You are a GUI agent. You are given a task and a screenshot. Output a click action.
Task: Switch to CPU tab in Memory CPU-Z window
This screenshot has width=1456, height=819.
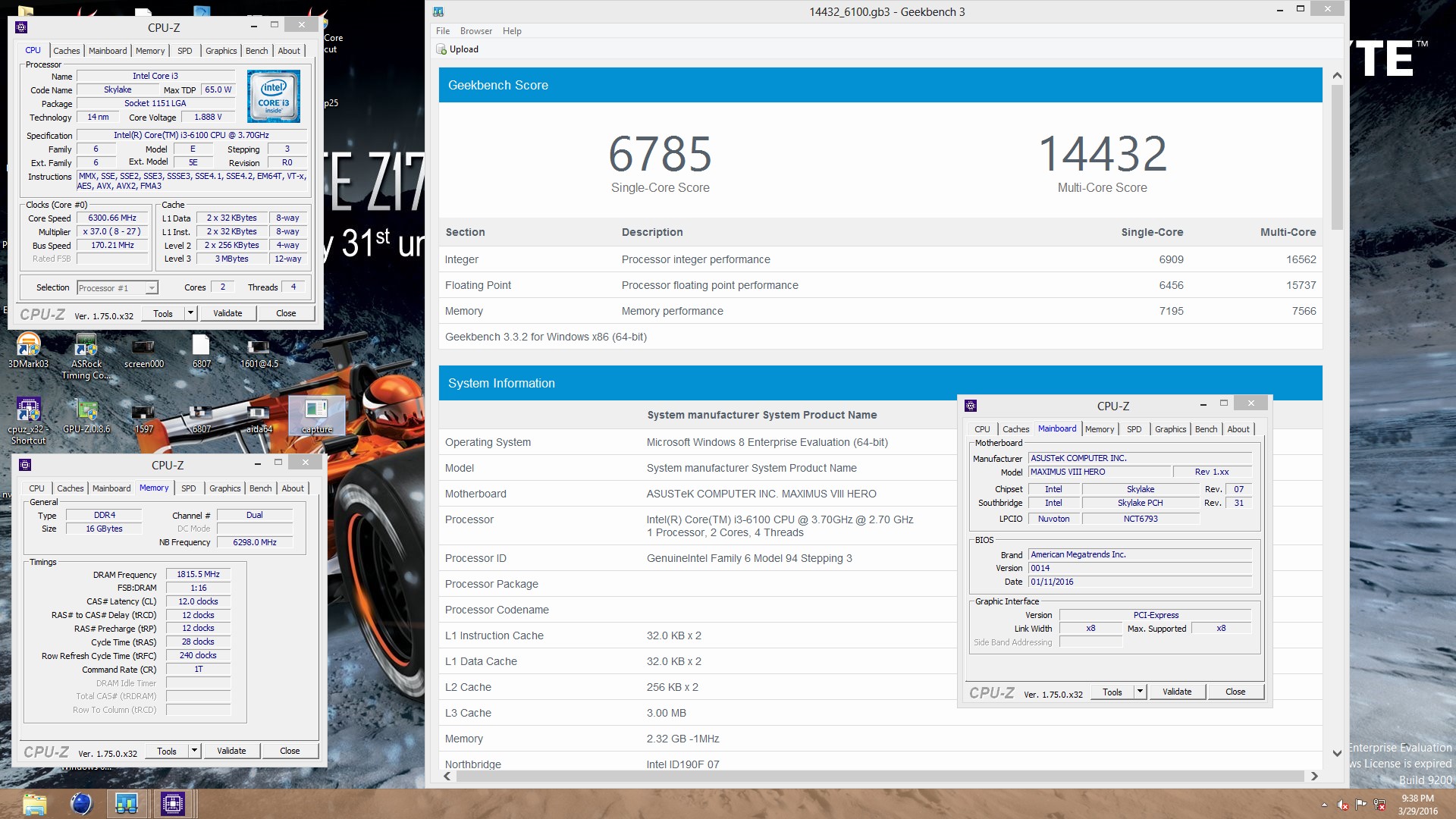click(36, 488)
